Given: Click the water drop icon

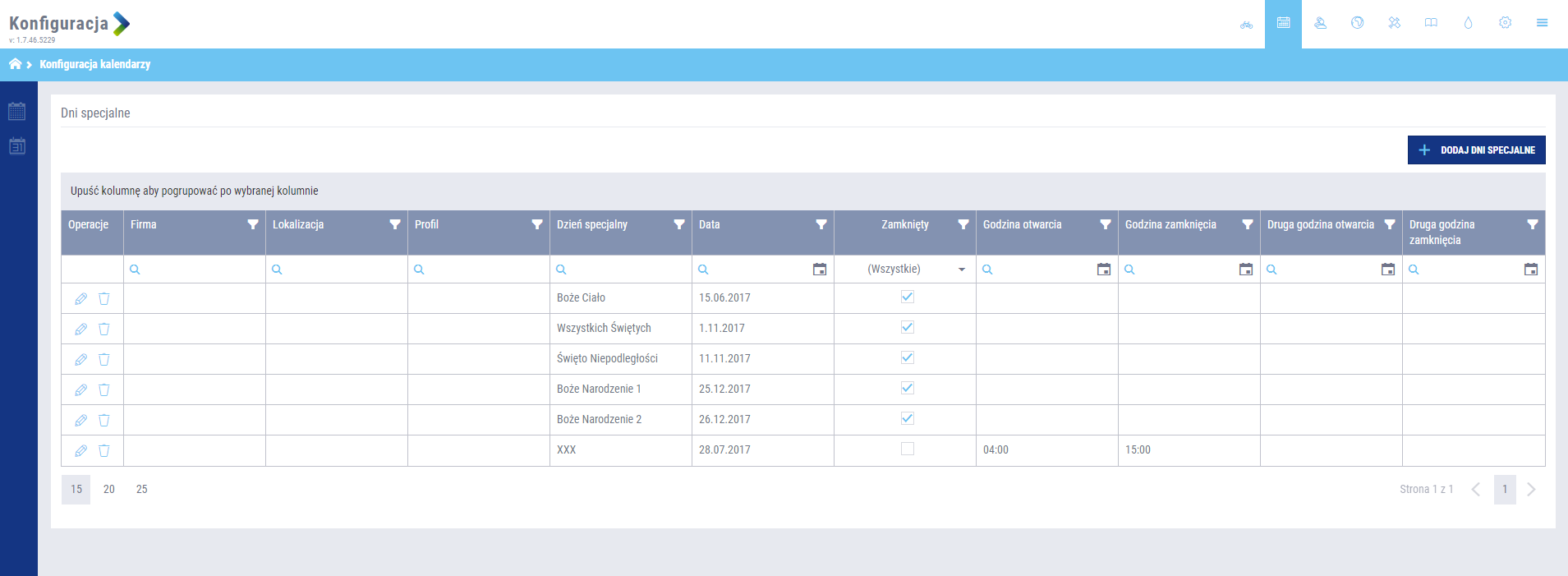Looking at the screenshot, I should pos(1468,23).
